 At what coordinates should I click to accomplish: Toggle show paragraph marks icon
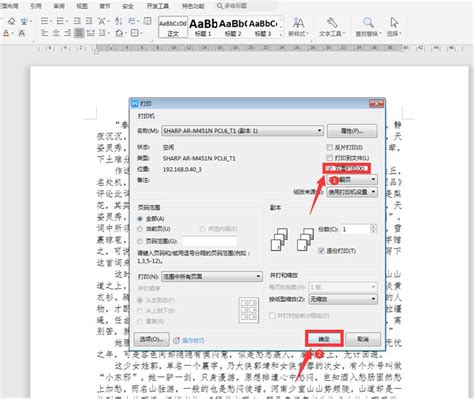(x=132, y=21)
